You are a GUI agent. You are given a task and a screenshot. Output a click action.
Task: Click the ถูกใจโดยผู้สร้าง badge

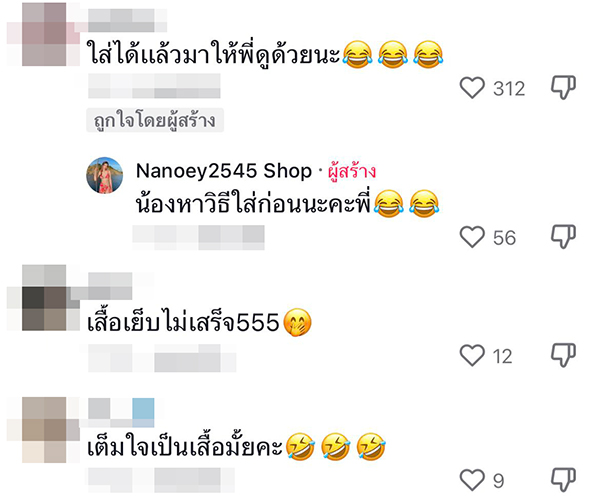tap(155, 121)
